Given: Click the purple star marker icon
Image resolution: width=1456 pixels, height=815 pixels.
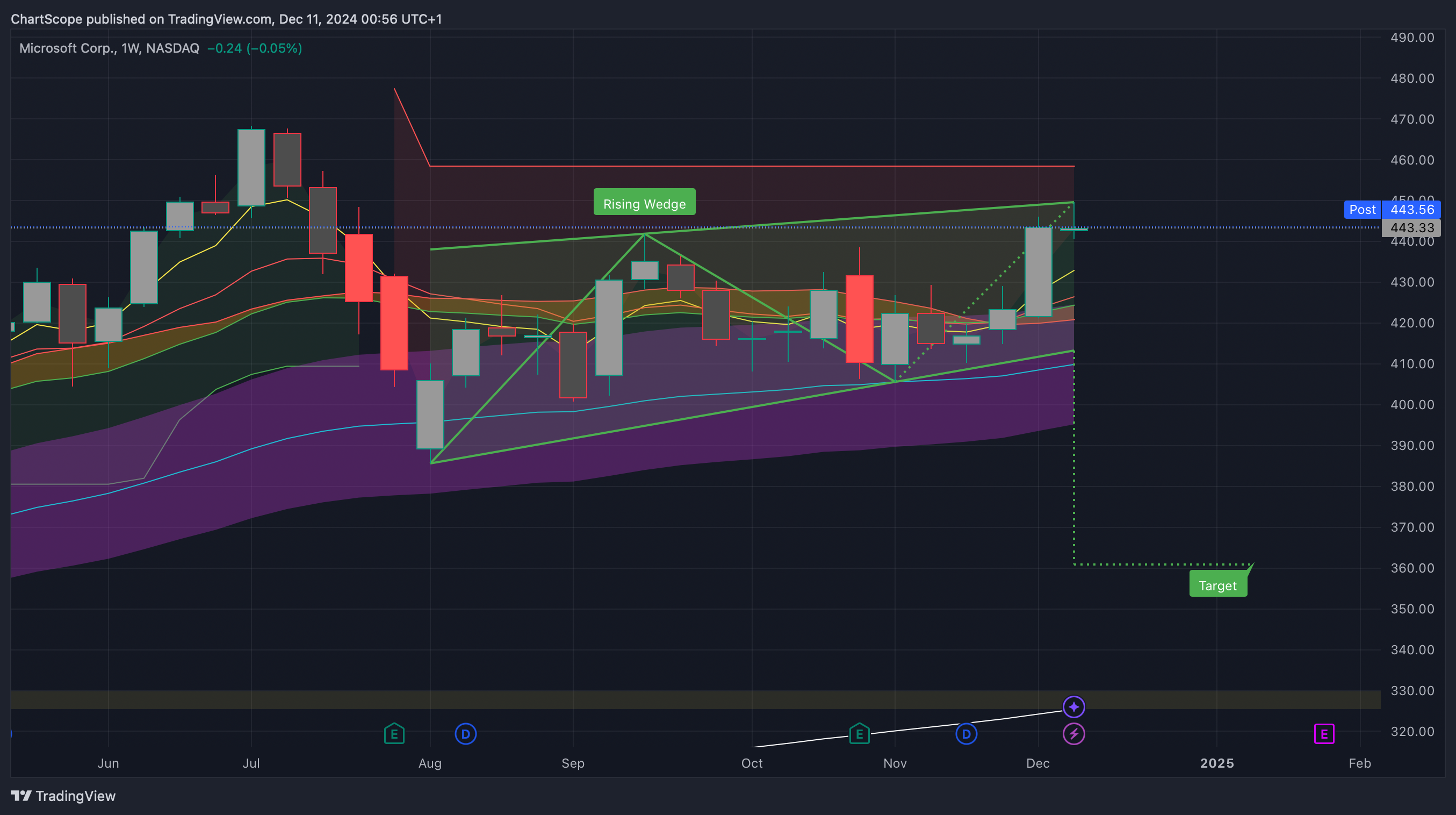Looking at the screenshot, I should (1073, 706).
